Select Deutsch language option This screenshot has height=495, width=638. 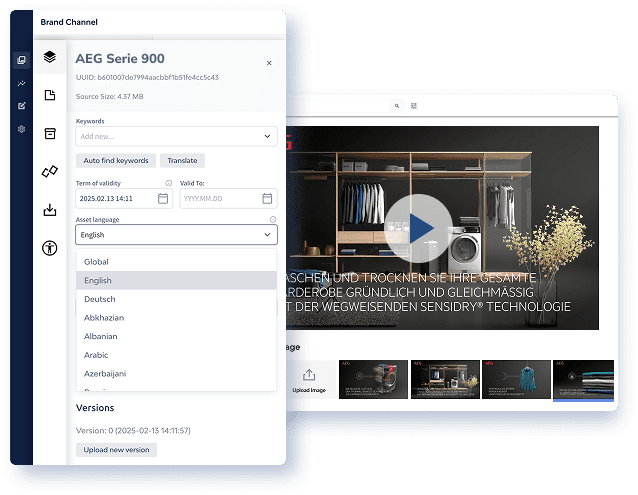pos(176,299)
